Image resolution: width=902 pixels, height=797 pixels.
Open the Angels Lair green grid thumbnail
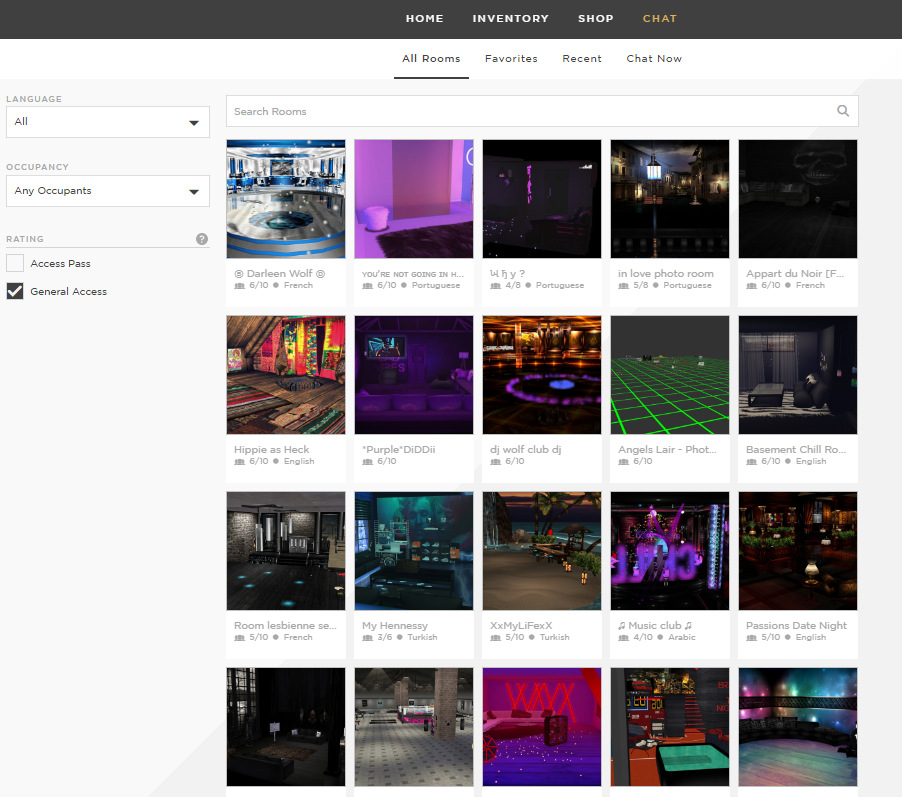point(670,375)
